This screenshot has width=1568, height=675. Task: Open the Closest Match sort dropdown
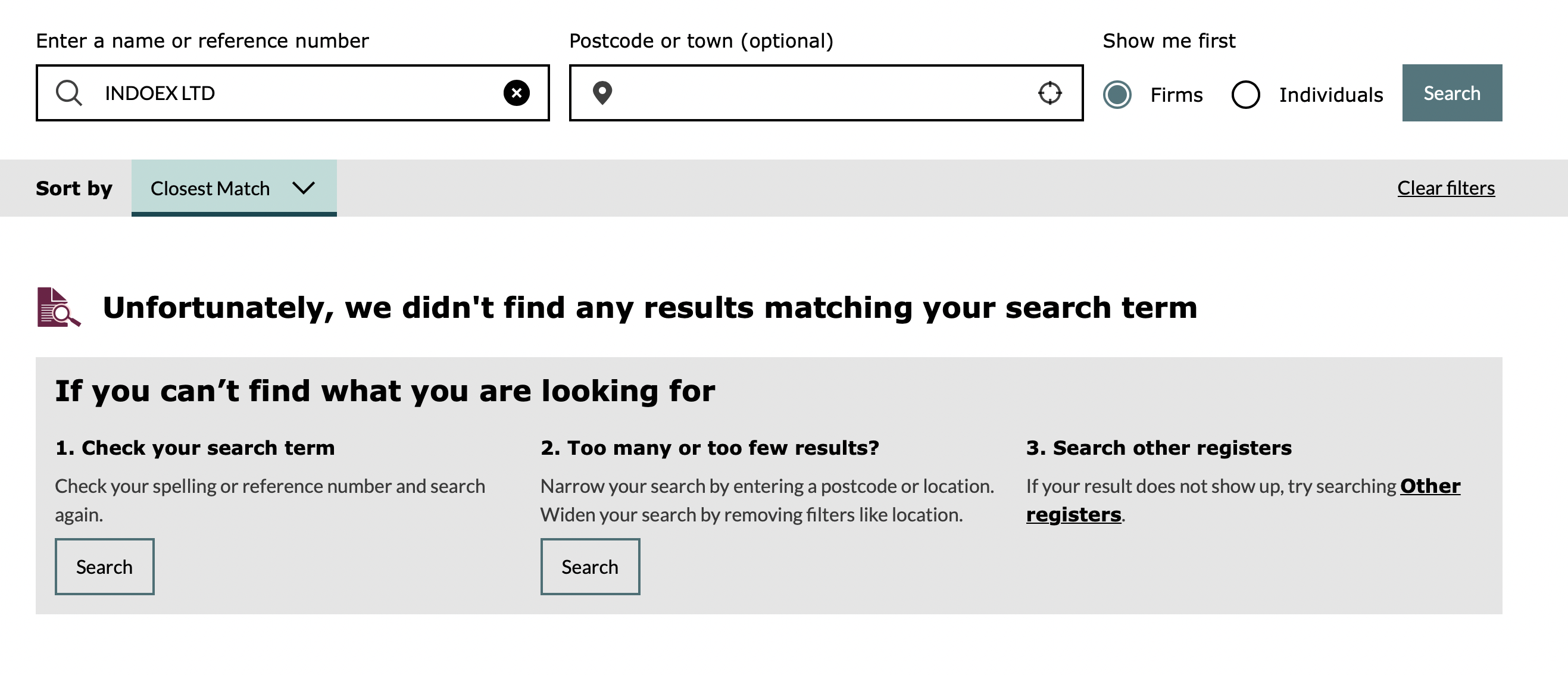(234, 188)
